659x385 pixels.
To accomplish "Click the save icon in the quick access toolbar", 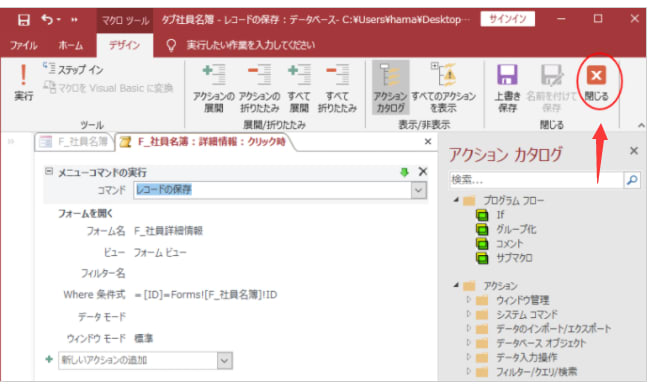I will tap(24, 20).
